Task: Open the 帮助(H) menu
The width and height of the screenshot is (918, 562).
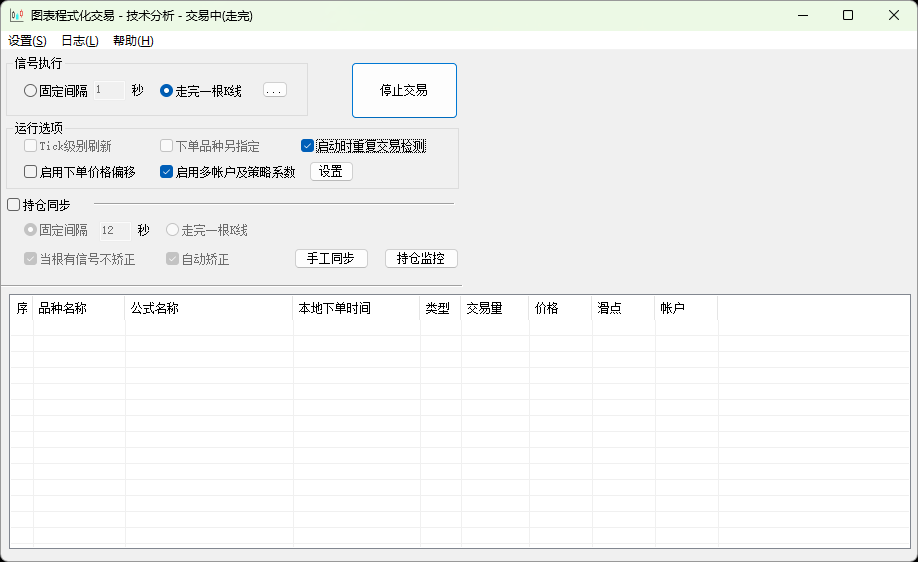Action: tap(133, 41)
